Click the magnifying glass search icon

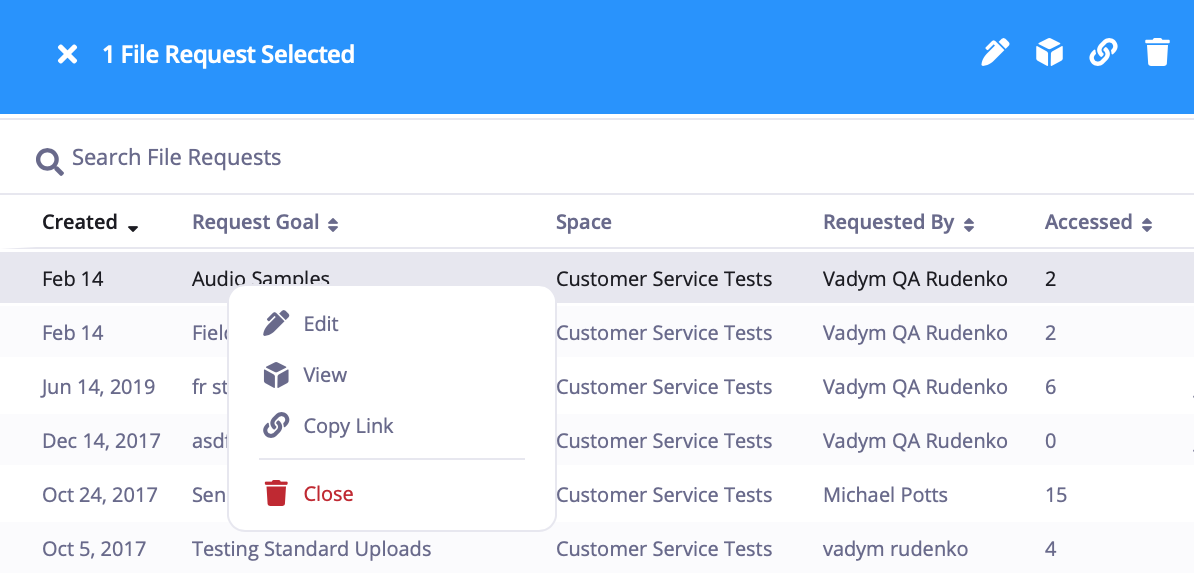pos(49,161)
